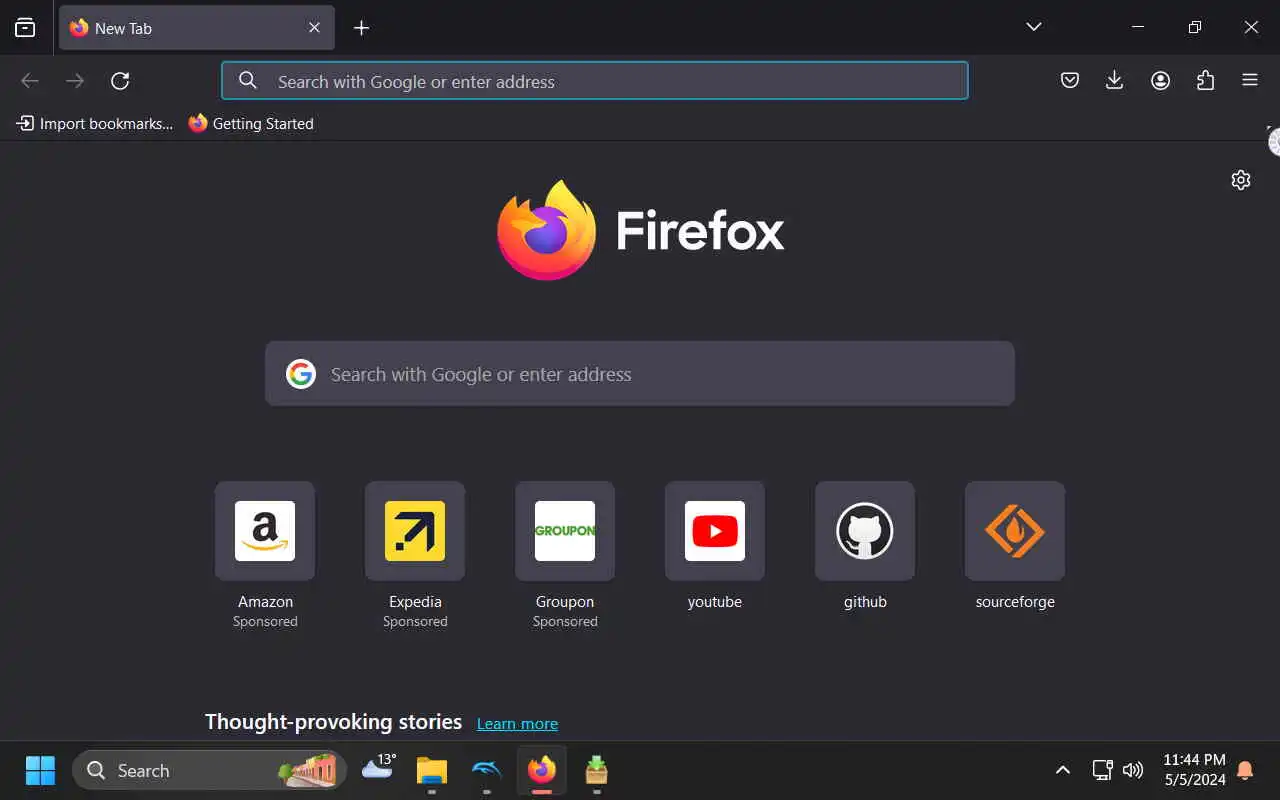Click the Google G icon in search box

pos(301,374)
